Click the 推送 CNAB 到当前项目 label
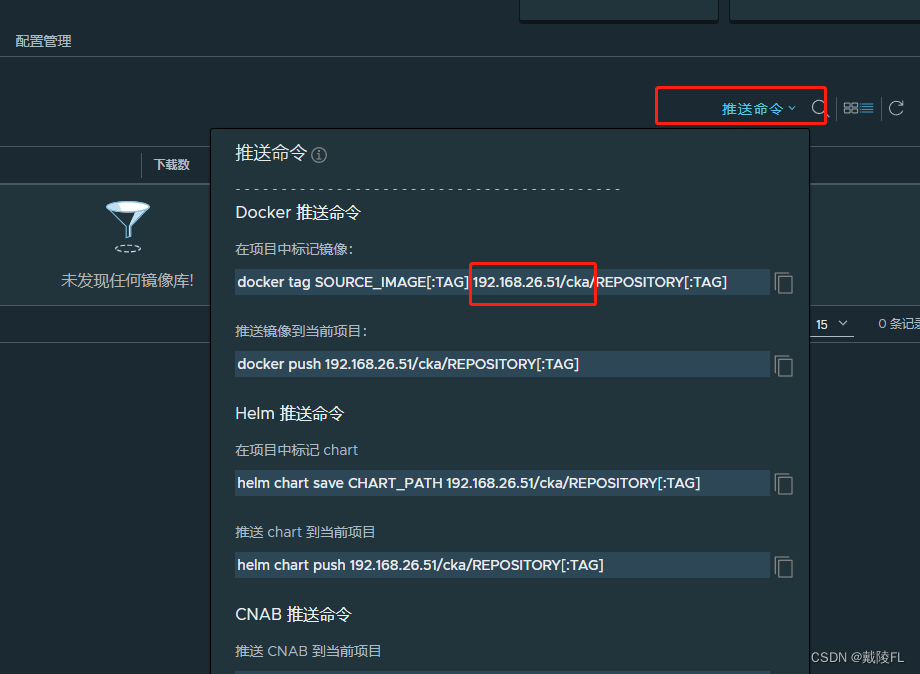This screenshot has height=674, width=920. (x=308, y=651)
